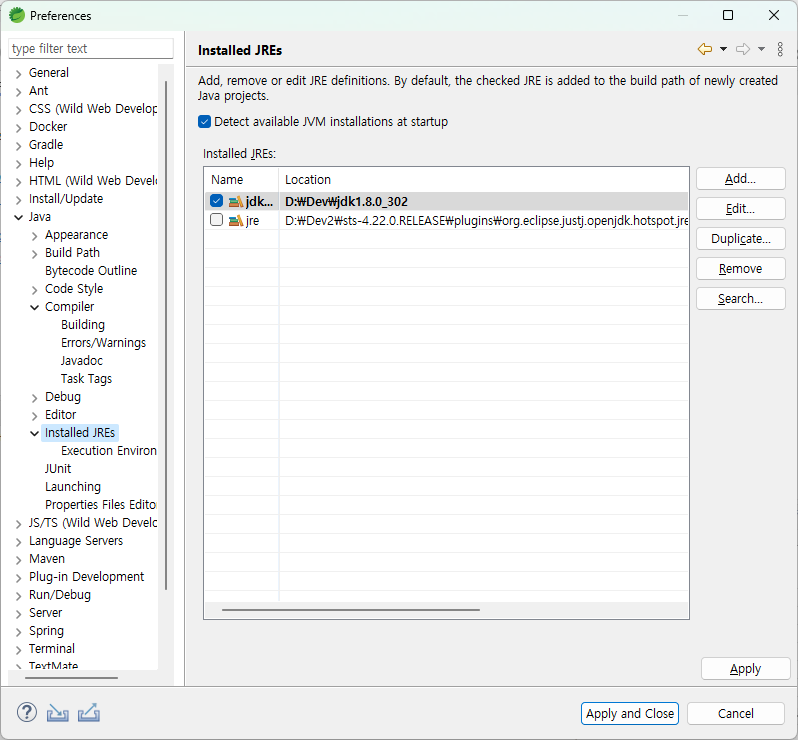
Task: Select the Terminal category
Action: pos(52,649)
